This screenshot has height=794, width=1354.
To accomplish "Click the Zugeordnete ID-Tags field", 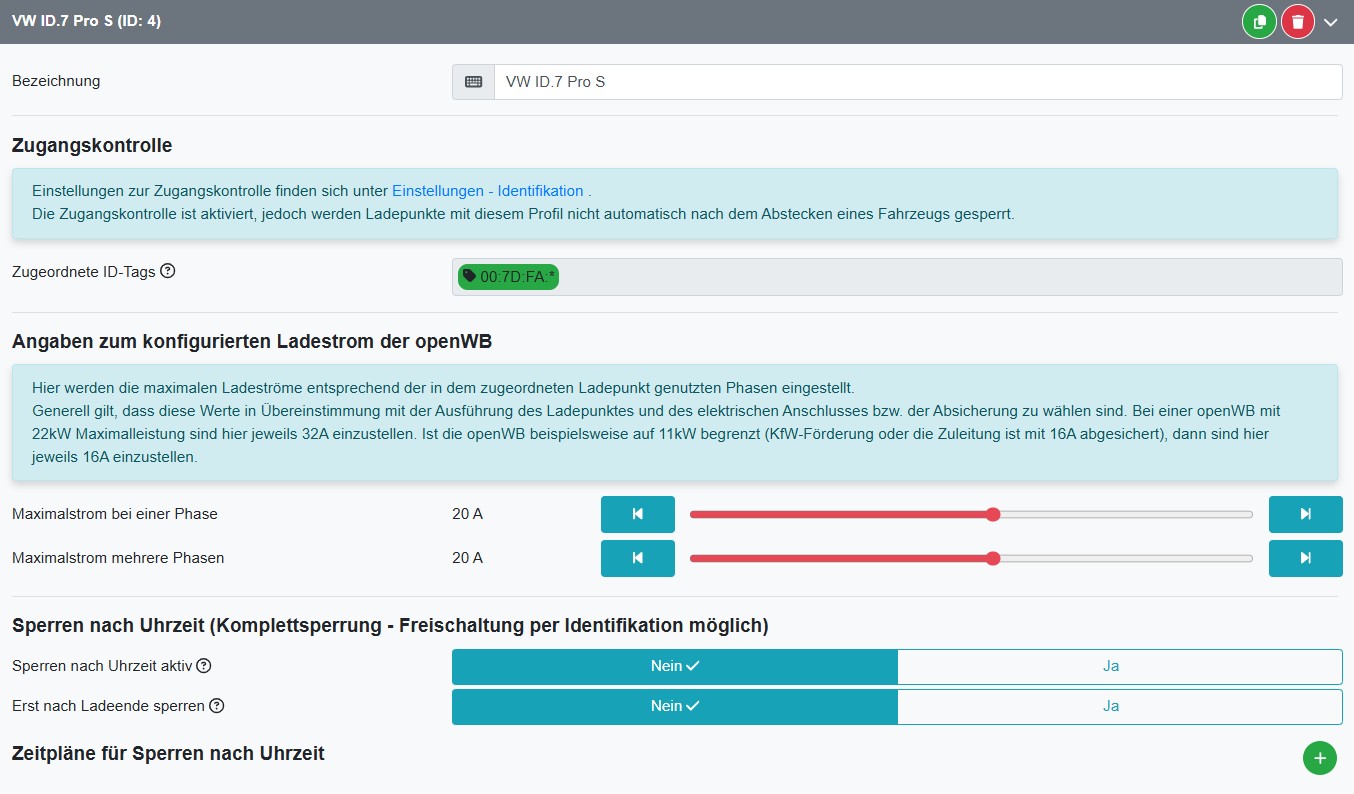I will pyautogui.click(x=948, y=277).
